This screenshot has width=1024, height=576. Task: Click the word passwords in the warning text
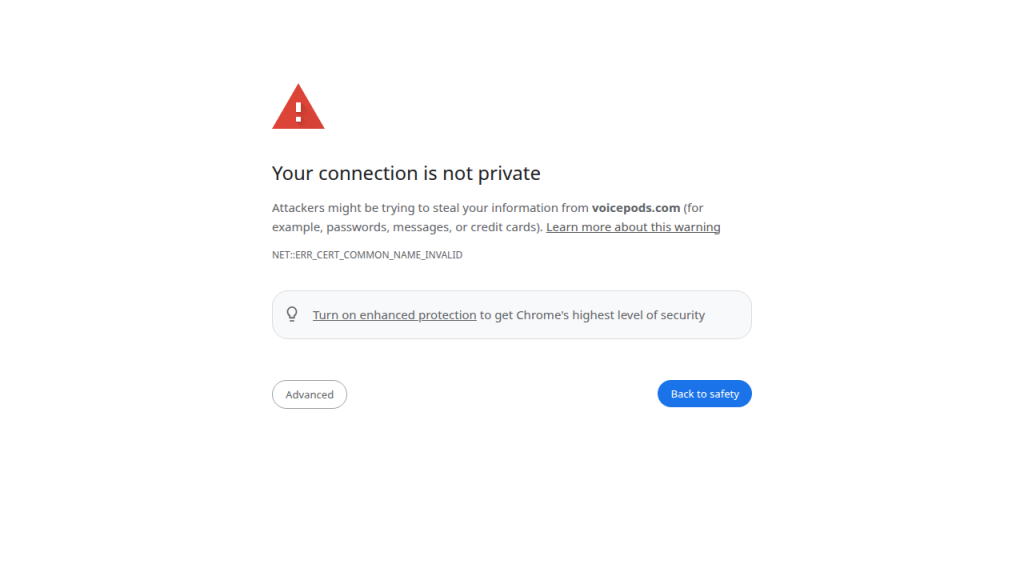coord(355,227)
